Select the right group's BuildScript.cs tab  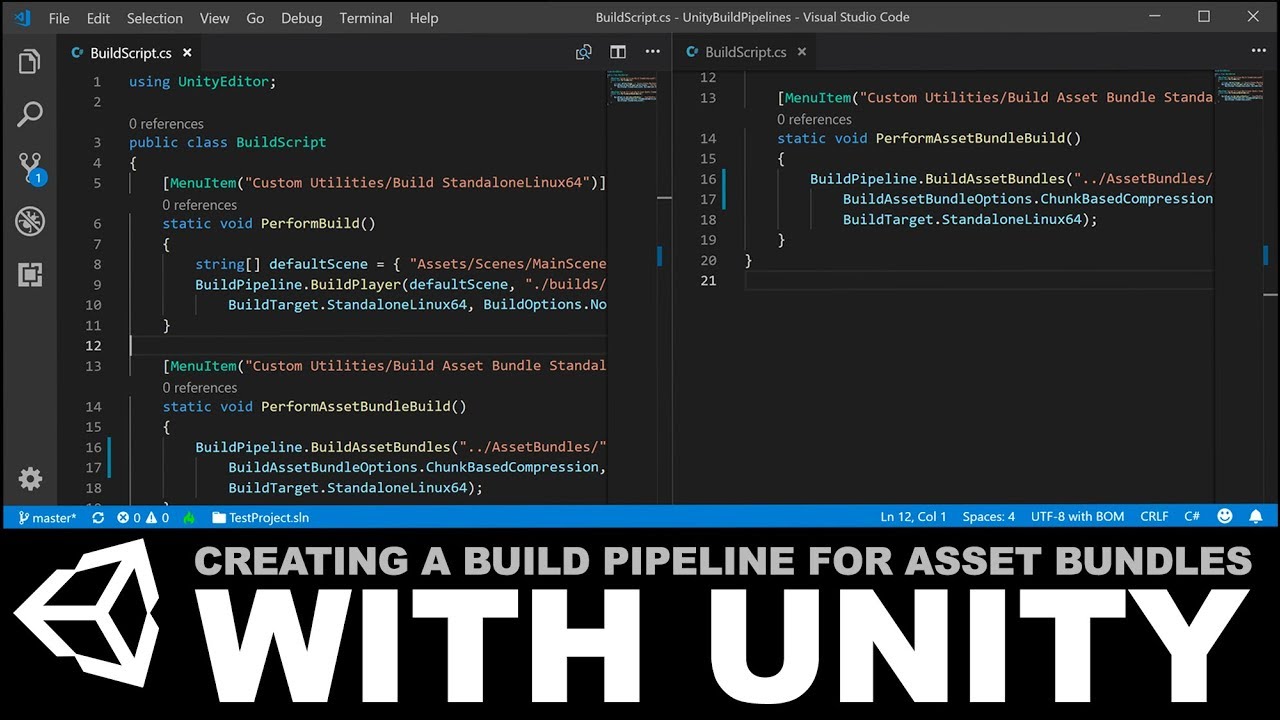tap(746, 52)
